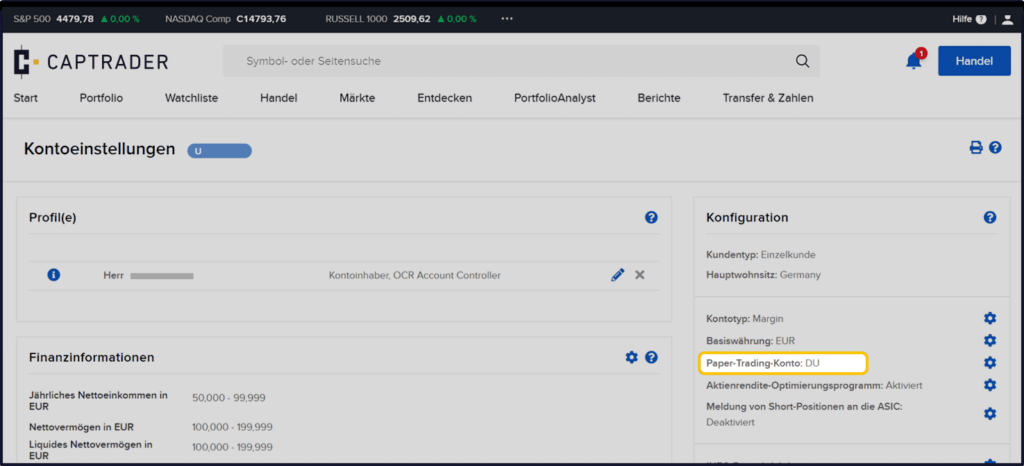Click the Kontoeinstellungen heading
This screenshot has width=1024, height=466.
click(99, 149)
